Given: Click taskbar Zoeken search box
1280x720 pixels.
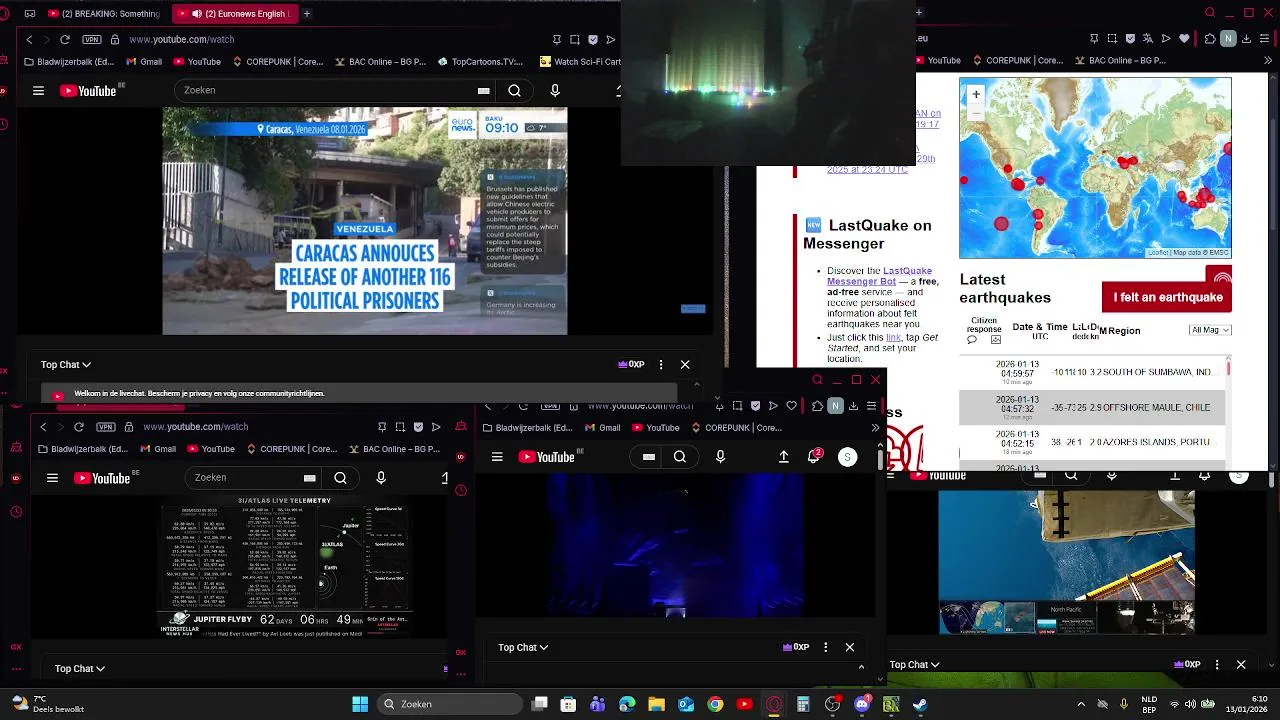Looking at the screenshot, I should pos(450,704).
